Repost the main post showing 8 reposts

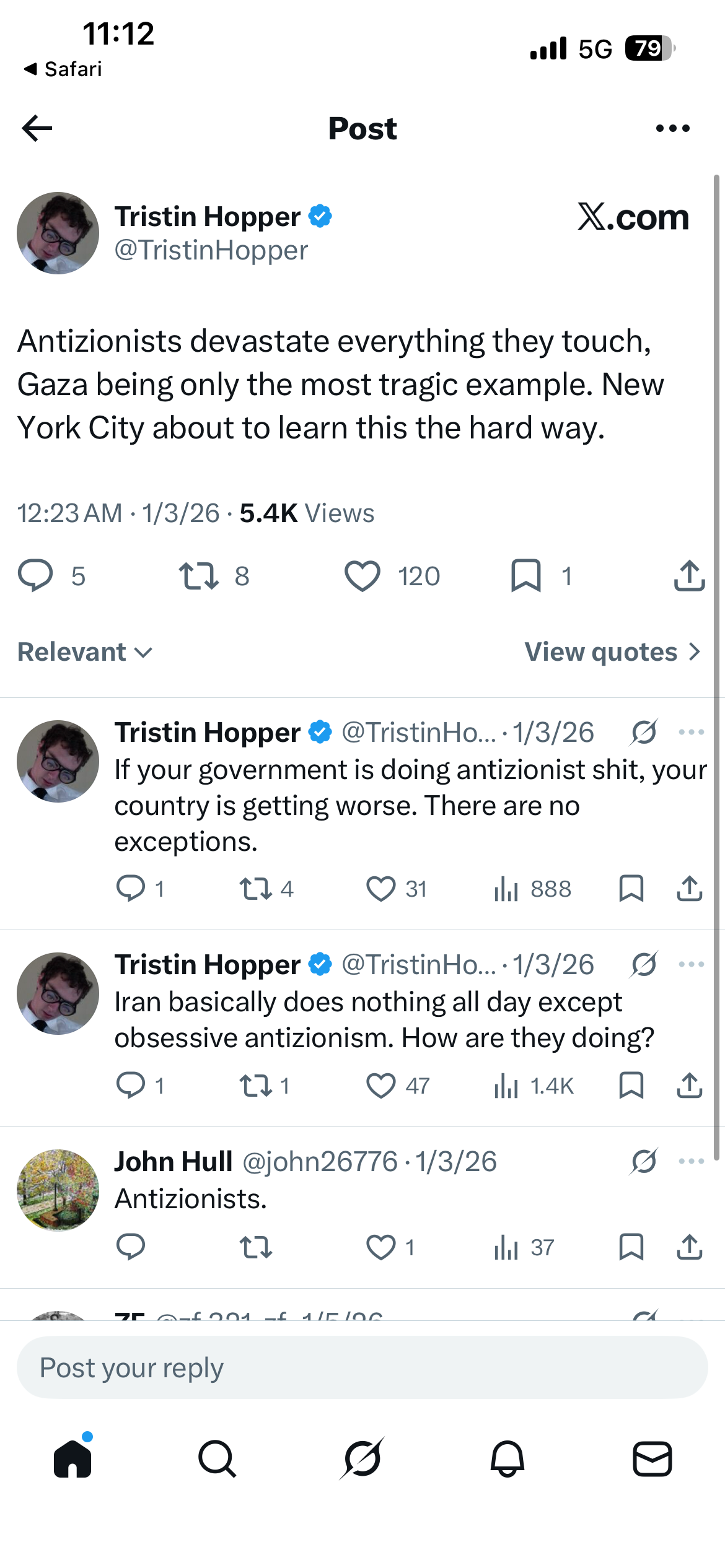[x=199, y=576]
